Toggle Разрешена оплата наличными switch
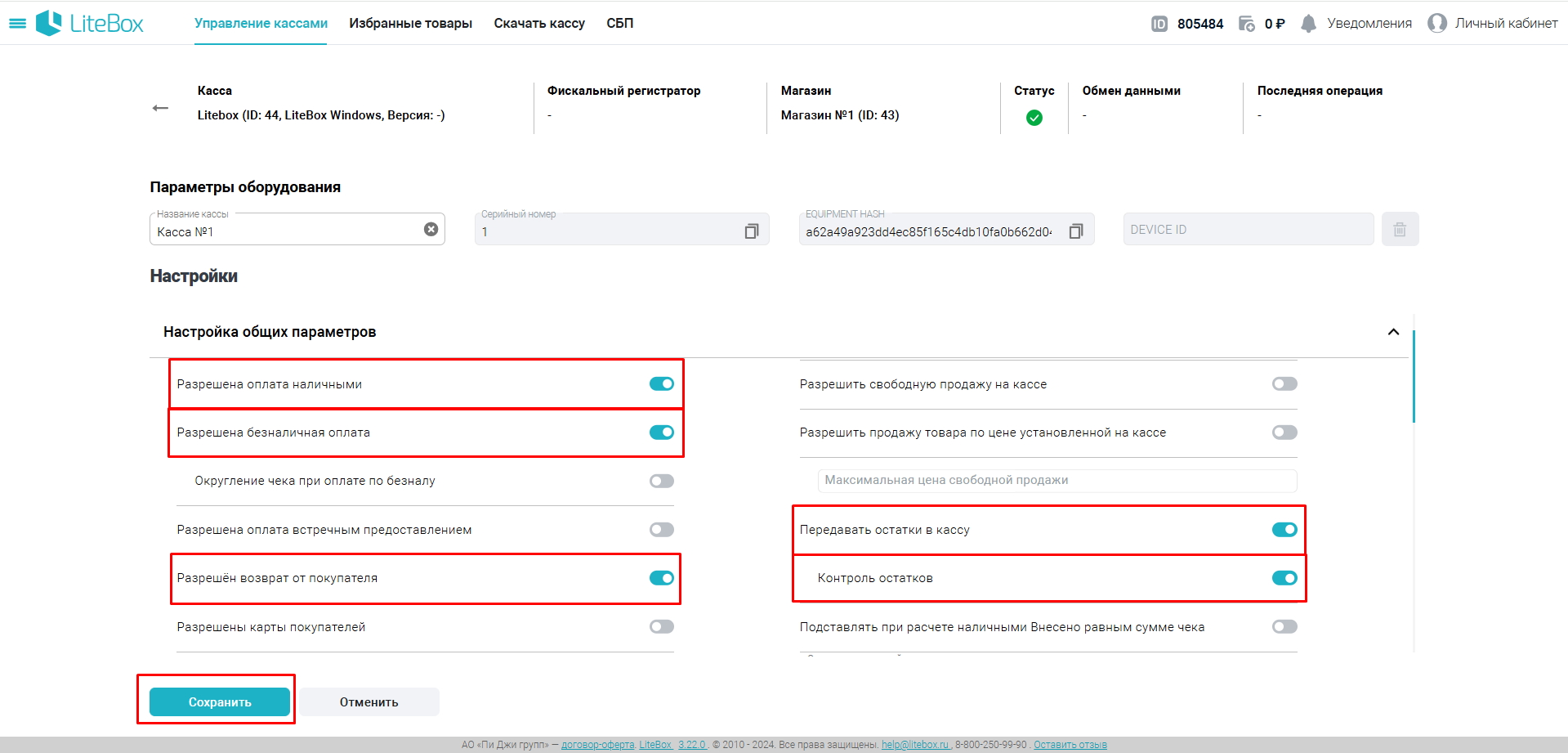The height and width of the screenshot is (753, 1568). [662, 383]
